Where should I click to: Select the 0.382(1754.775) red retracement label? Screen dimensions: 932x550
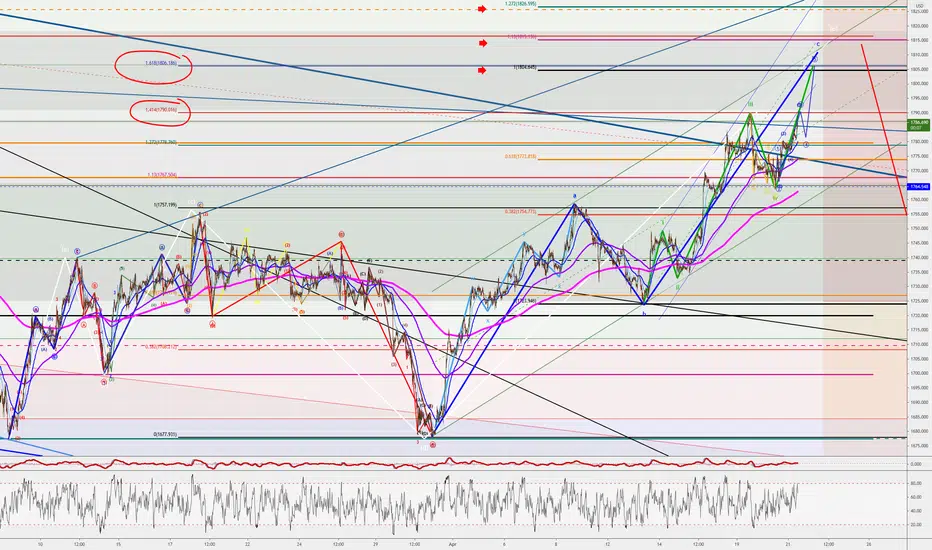[520, 211]
